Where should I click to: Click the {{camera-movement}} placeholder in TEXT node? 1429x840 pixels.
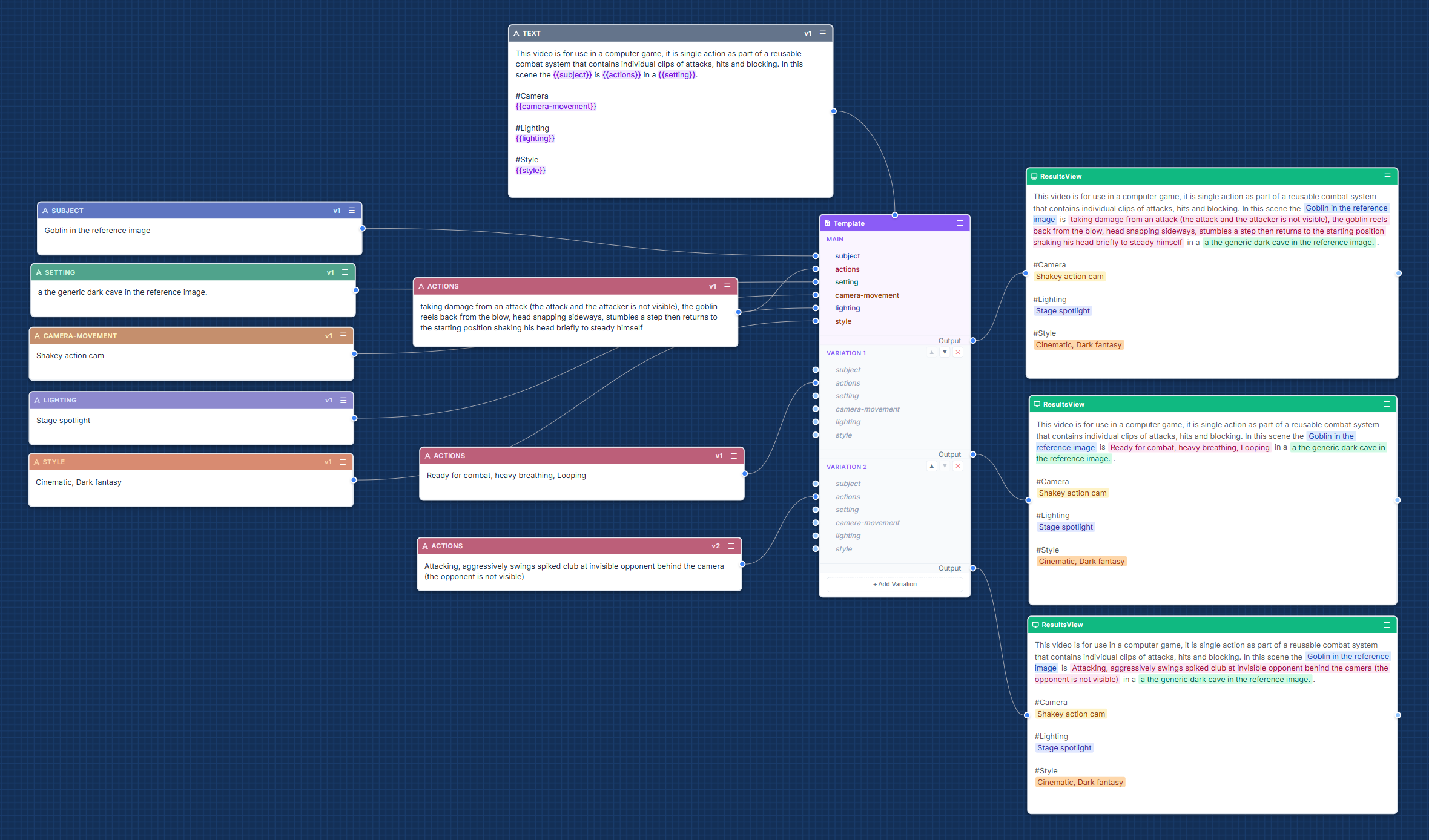556,107
